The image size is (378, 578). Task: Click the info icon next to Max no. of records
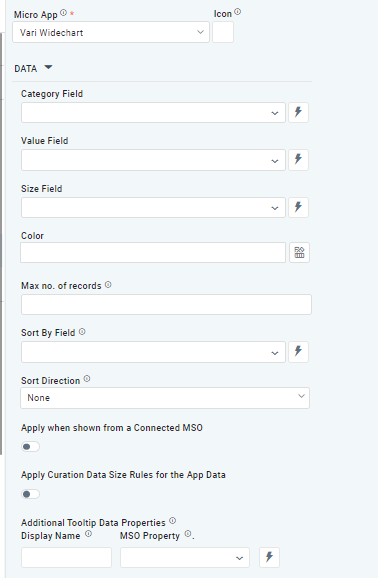coord(108,285)
